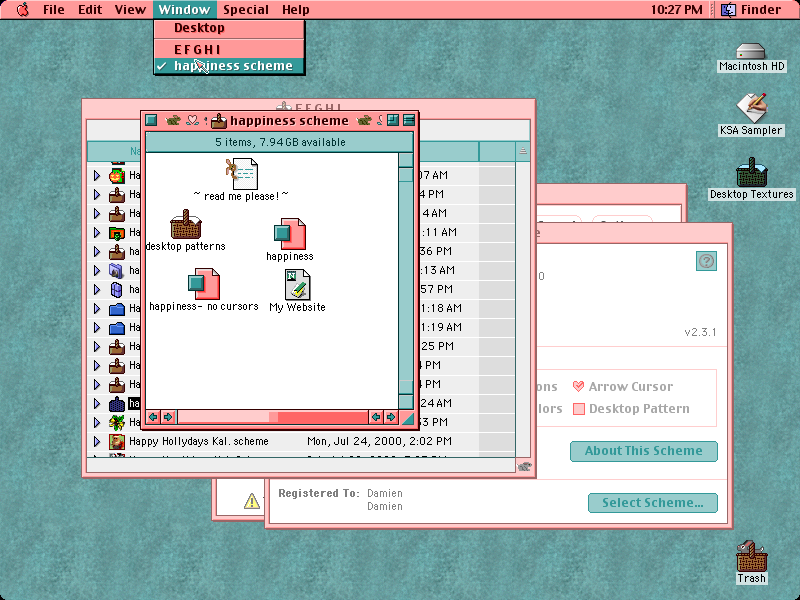Select the Happy Hollydays Kal. scheme icon
Screen dimensions: 800x600
(x=117, y=441)
